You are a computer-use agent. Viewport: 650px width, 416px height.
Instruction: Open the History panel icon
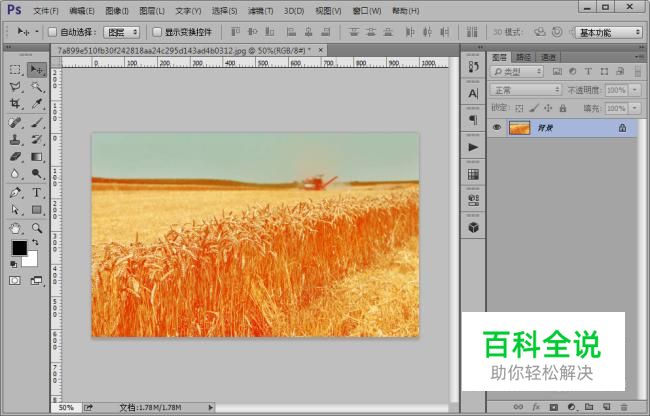pos(473,67)
